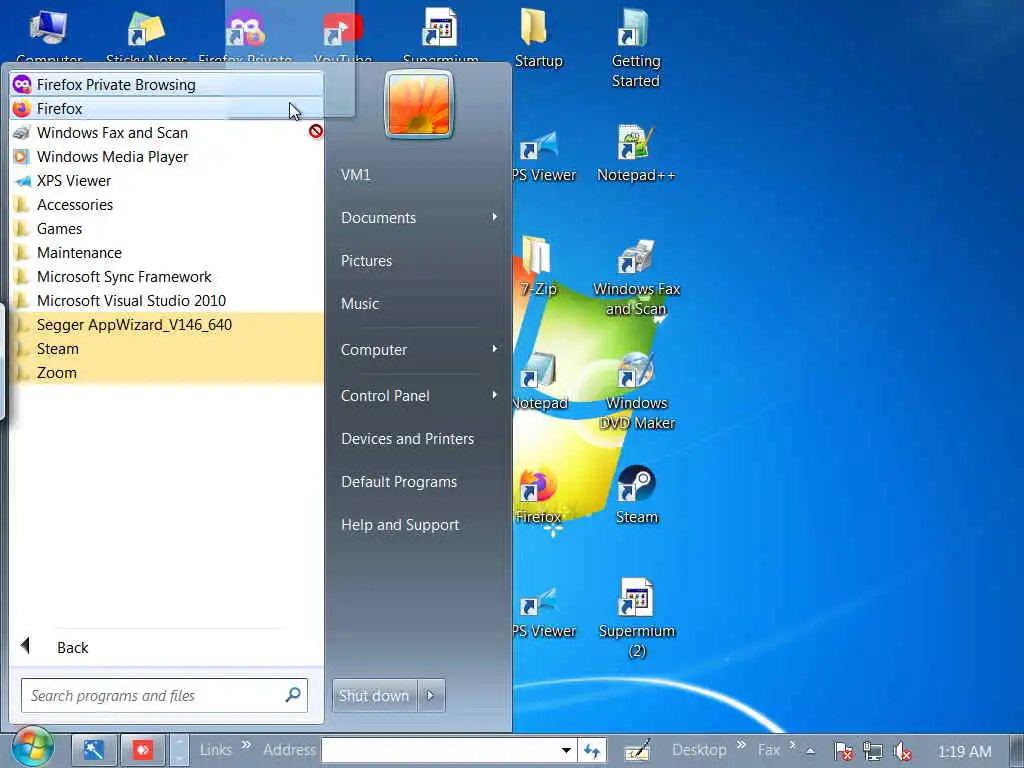The image size is (1024, 768).
Task: Start Windows Media Player from programs list
Action: click(x=167, y=157)
